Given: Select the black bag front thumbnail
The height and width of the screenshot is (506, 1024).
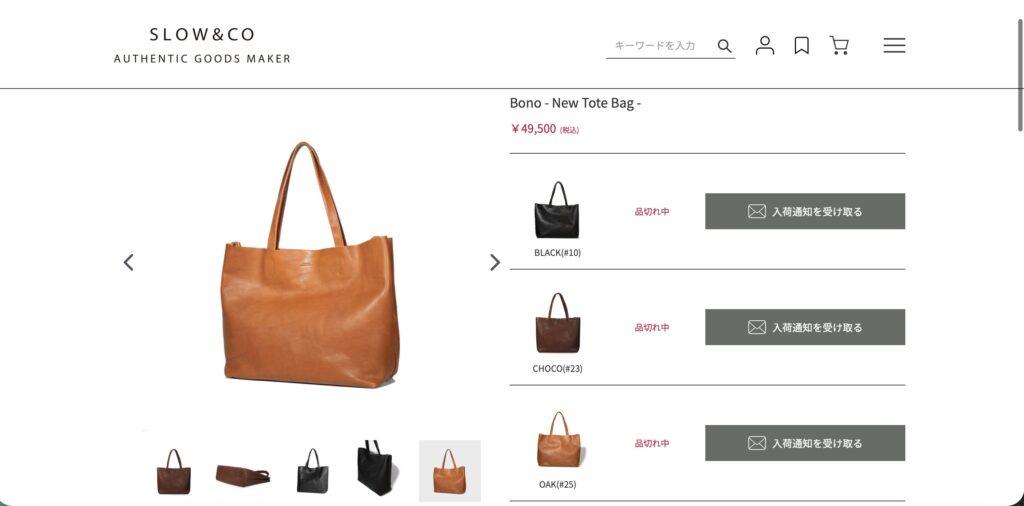Looking at the screenshot, I should tap(313, 471).
